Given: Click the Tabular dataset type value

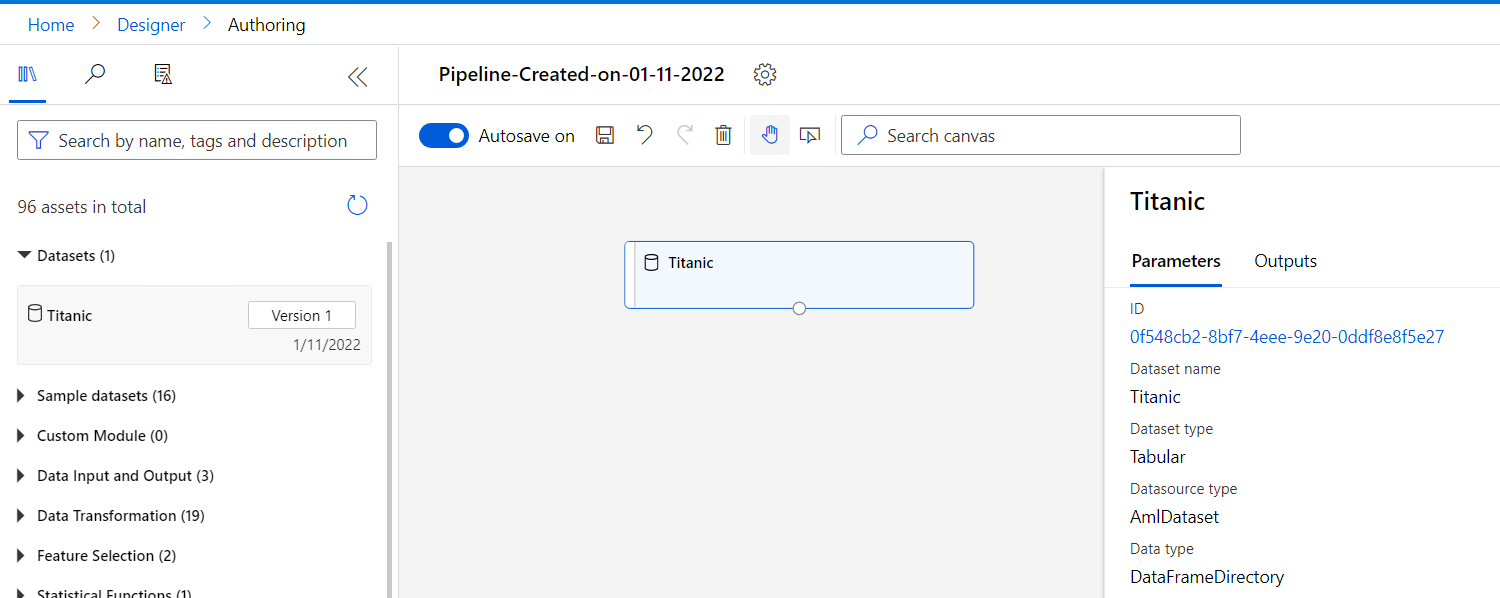Looking at the screenshot, I should (x=1158, y=457).
